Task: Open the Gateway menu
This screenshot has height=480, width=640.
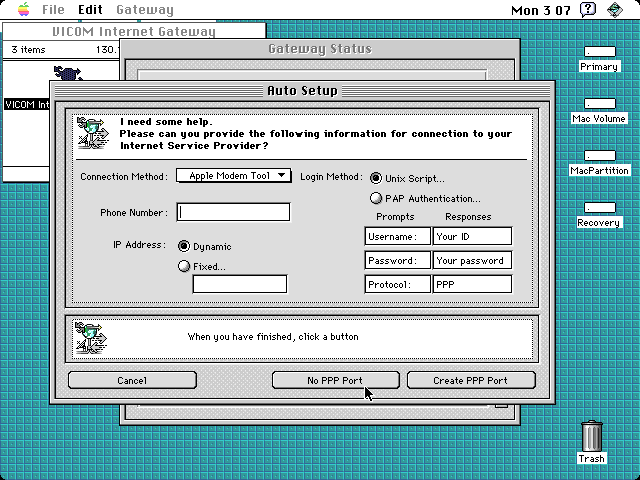Action: (145, 9)
